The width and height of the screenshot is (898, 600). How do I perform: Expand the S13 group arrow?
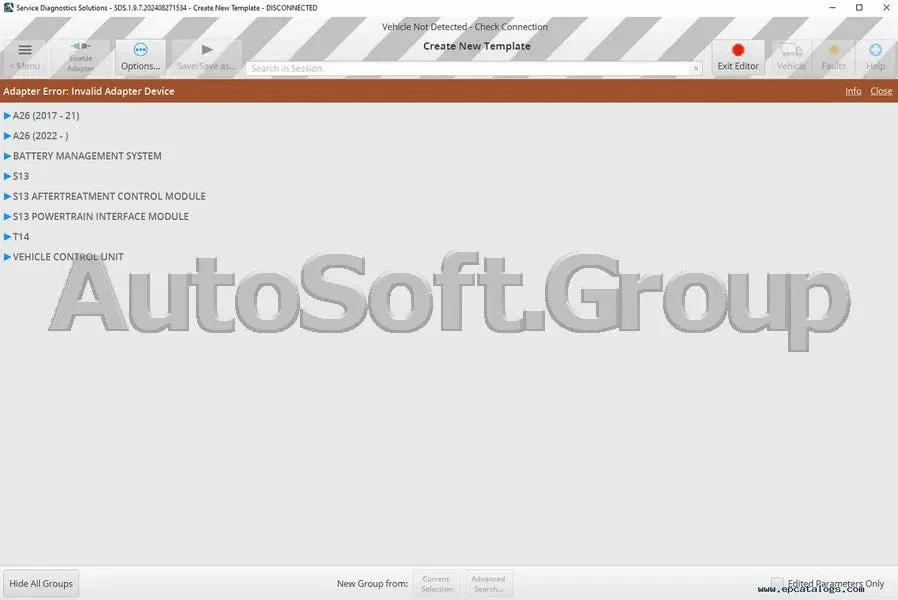pos(7,176)
